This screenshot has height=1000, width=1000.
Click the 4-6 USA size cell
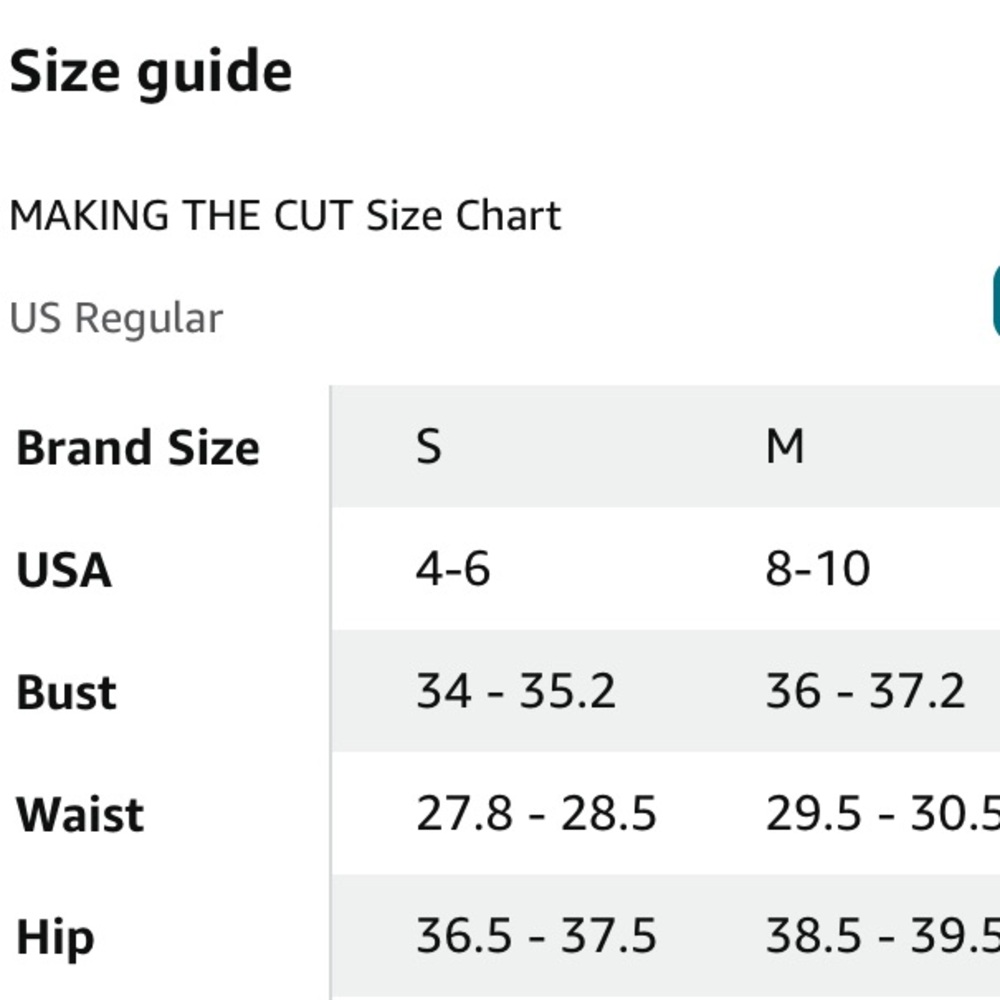[x=453, y=569]
